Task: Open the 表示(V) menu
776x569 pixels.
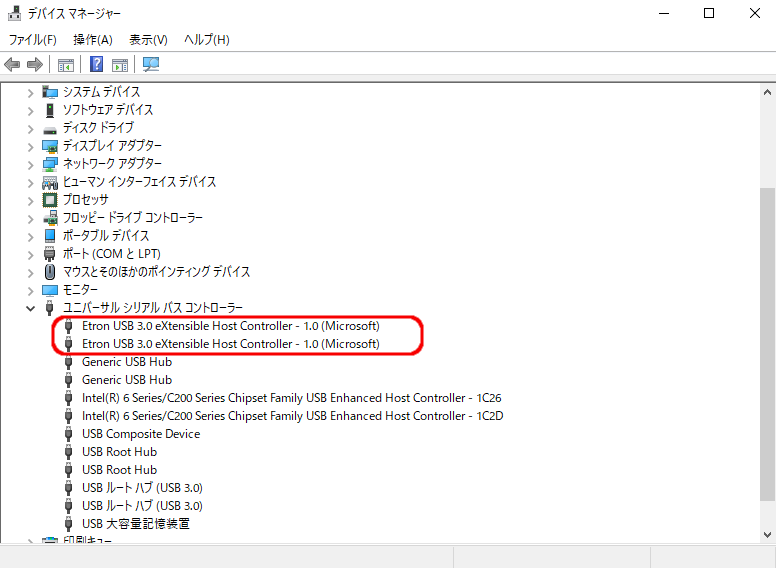Action: (x=148, y=40)
